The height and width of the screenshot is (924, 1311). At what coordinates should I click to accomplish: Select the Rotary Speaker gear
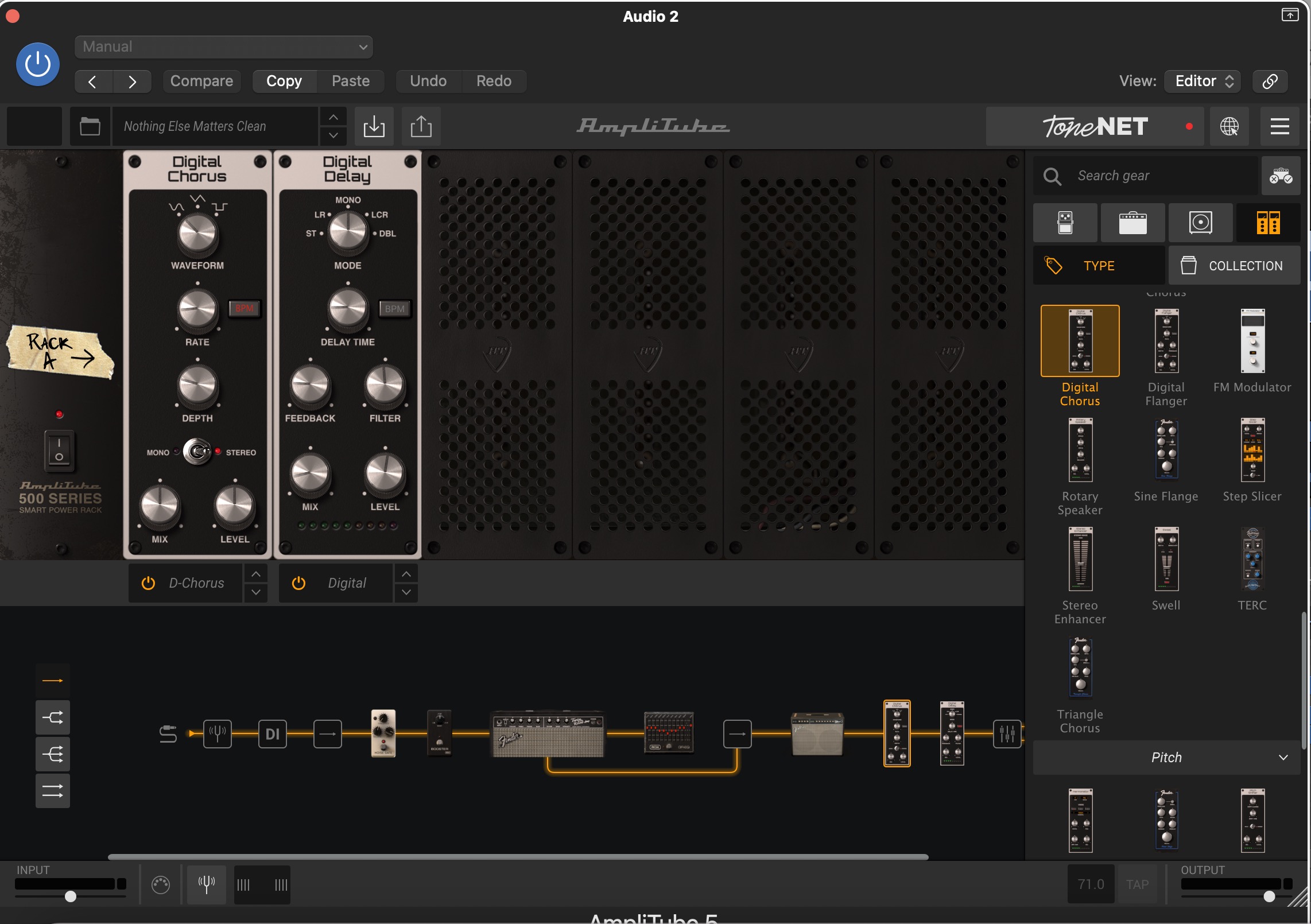point(1080,450)
